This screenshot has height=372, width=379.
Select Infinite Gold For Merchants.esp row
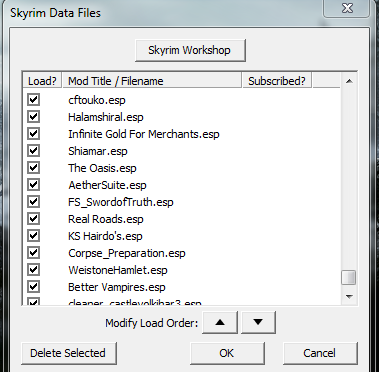[x=144, y=134]
